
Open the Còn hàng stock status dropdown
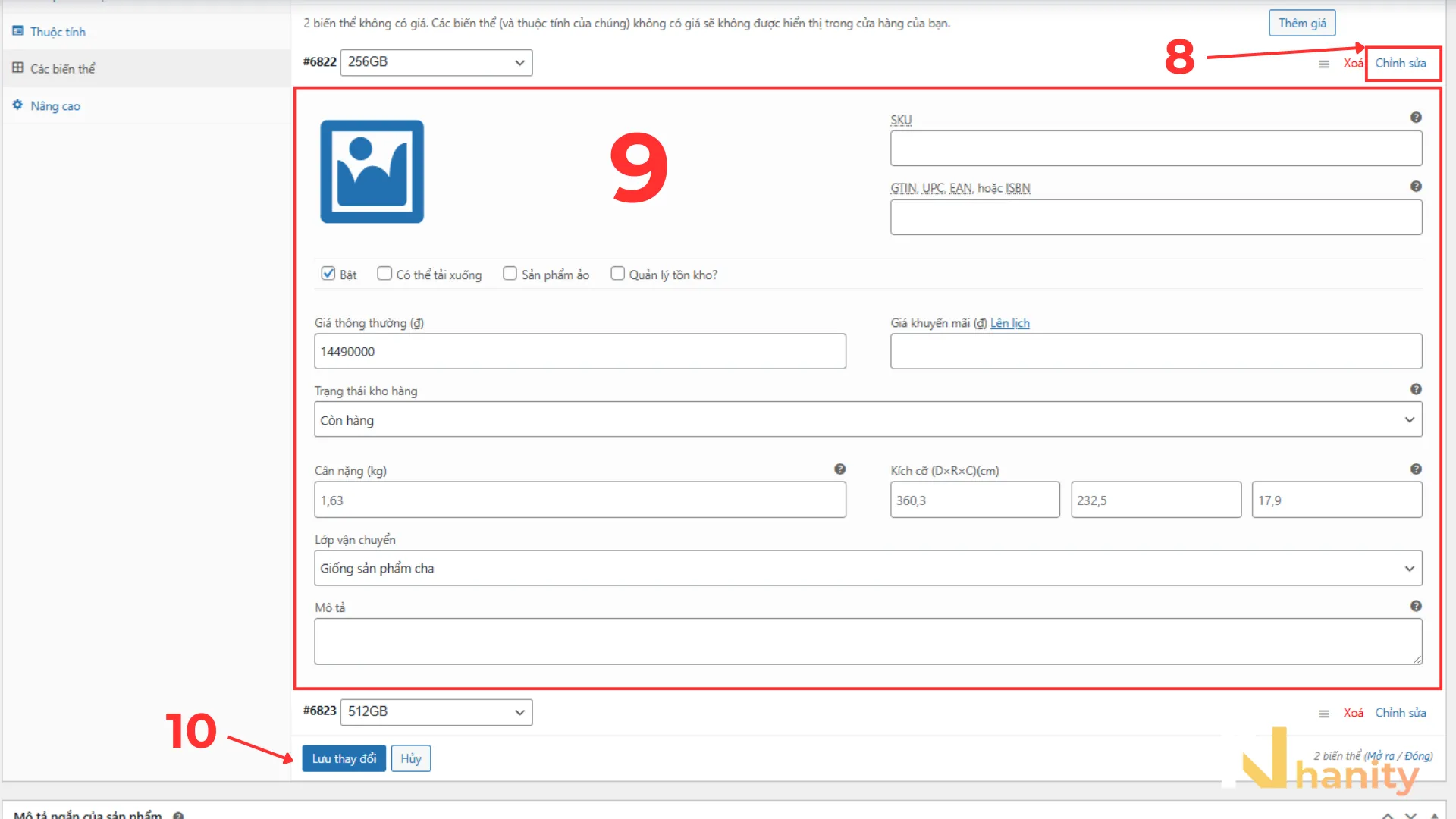point(868,419)
